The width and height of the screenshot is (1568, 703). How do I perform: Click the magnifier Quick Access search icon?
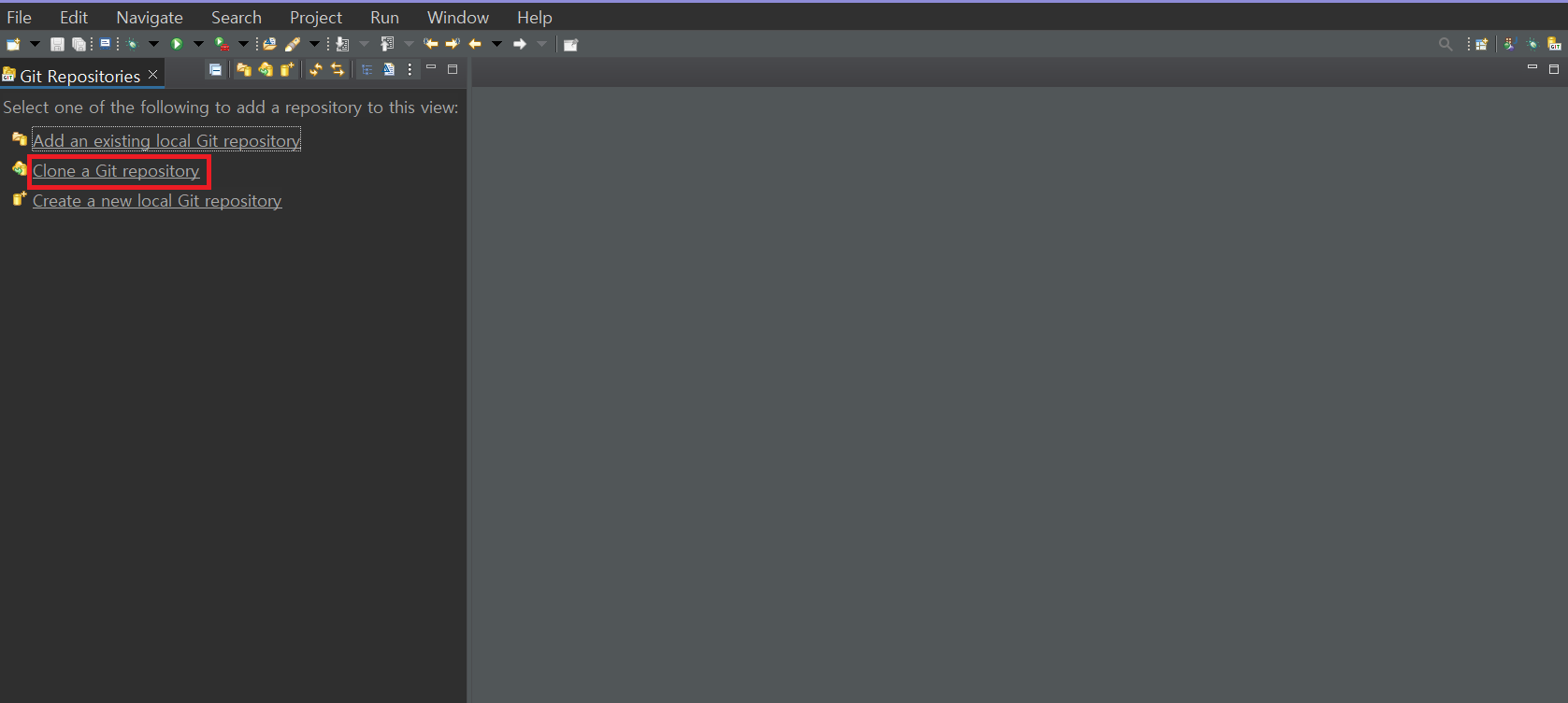pos(1446,44)
